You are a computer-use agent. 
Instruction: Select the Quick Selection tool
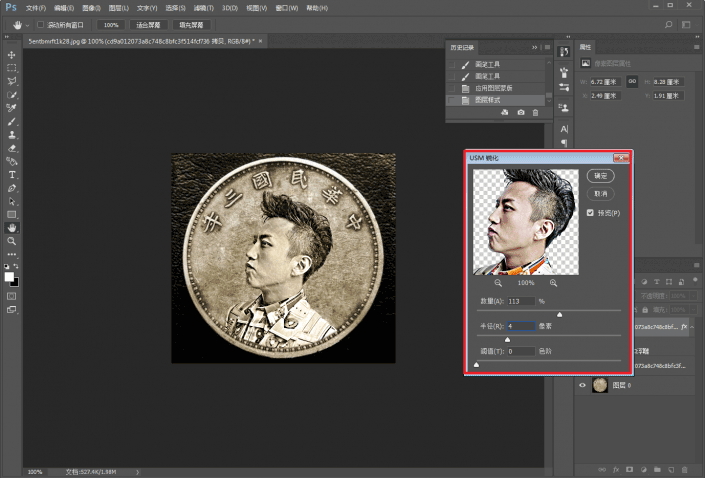tap(12, 95)
